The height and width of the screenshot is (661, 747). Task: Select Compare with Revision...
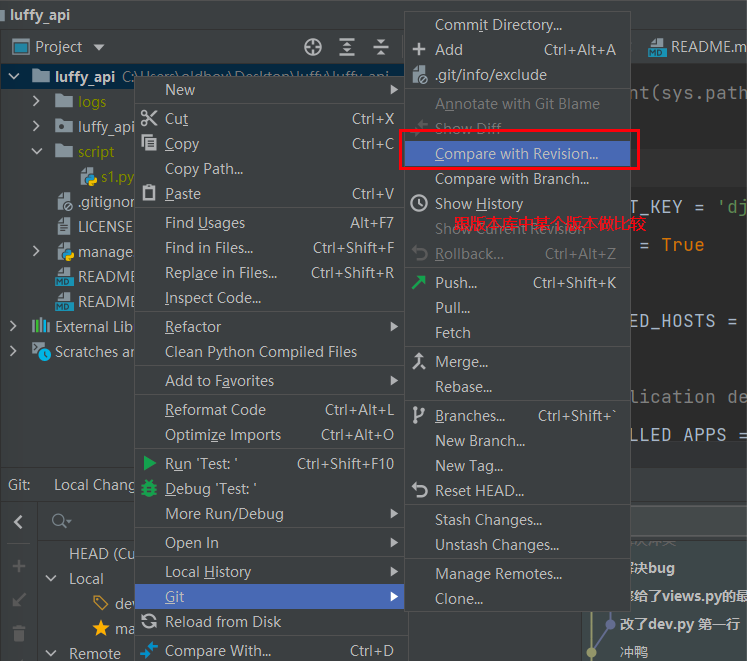(x=517, y=154)
